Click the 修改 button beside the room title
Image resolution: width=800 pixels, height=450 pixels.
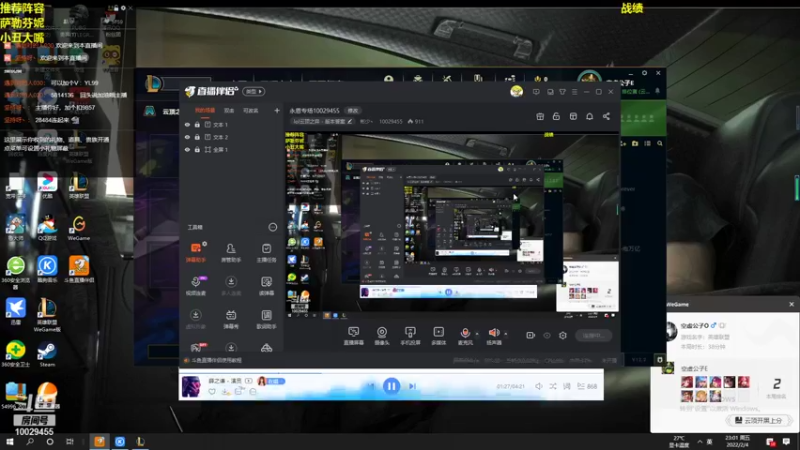(x=353, y=110)
